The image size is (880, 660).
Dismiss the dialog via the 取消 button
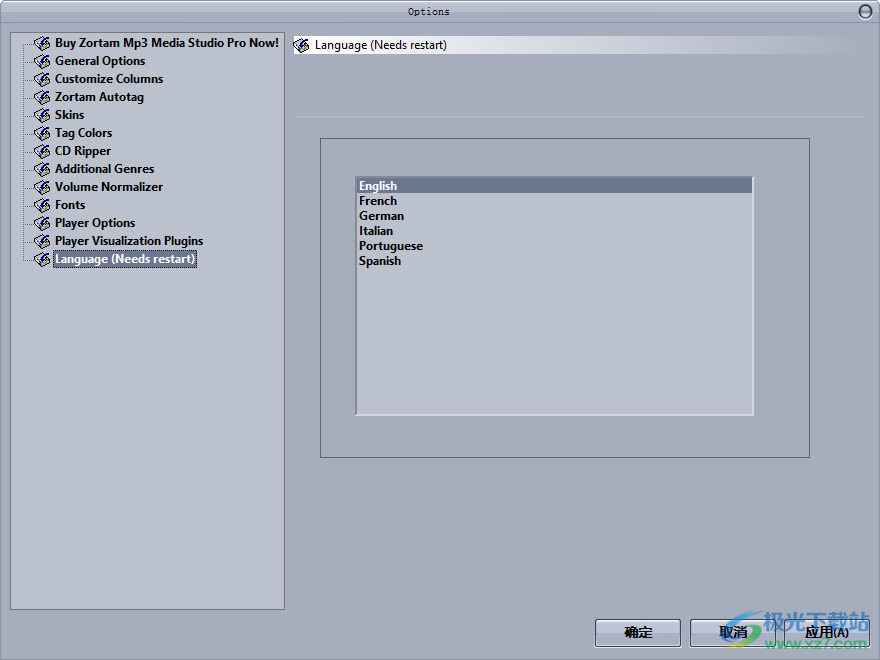coord(732,633)
